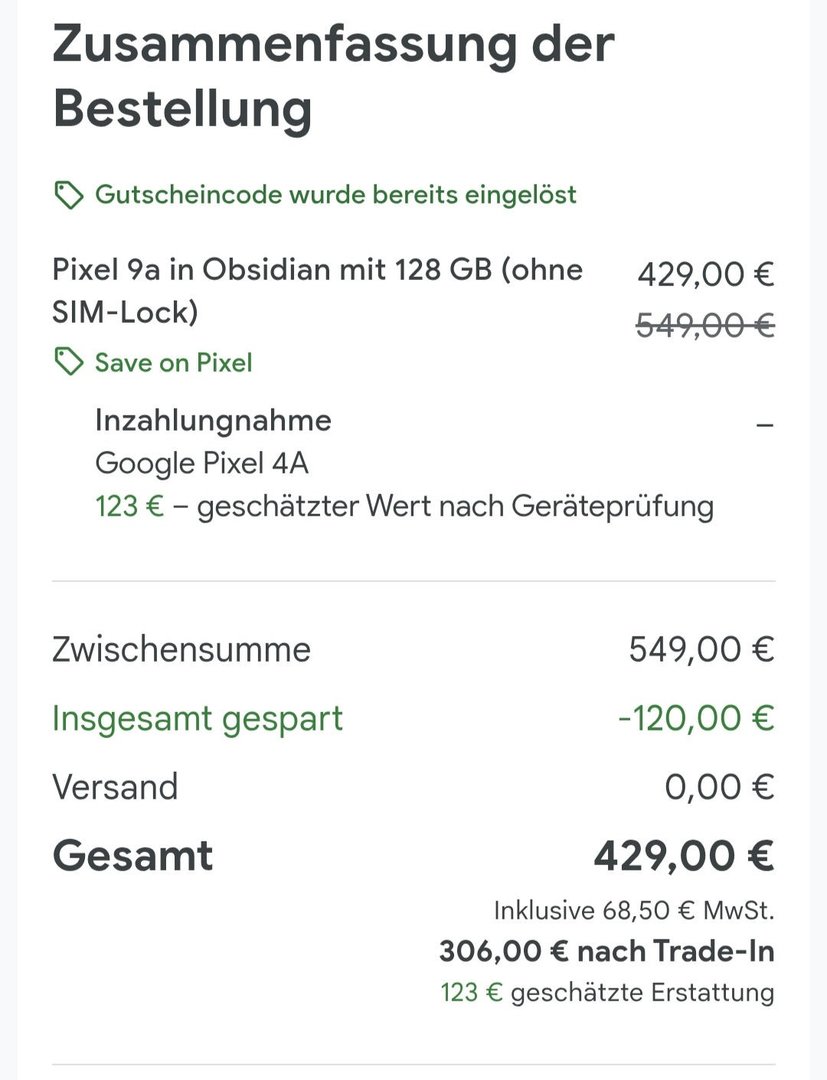Screen dimensions: 827x1080
Task: Click the tag icon beside Save on Pixel
Action: 68,362
